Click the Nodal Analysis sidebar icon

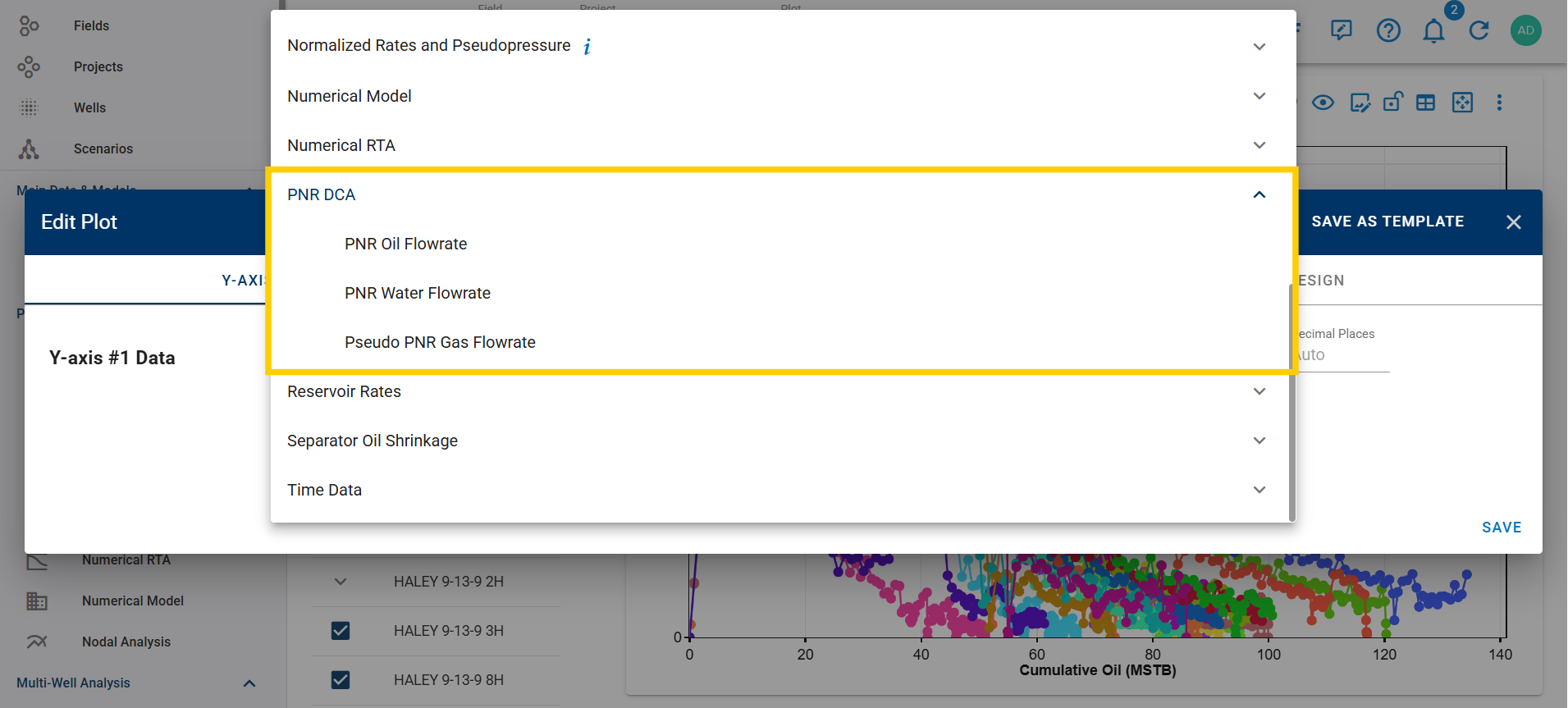coord(37,642)
